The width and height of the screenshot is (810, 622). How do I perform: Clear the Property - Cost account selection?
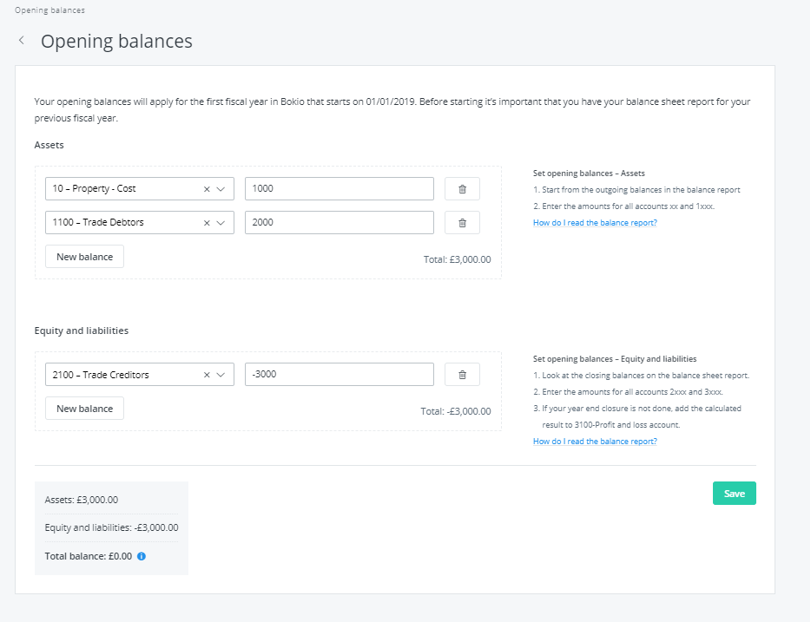click(x=207, y=188)
